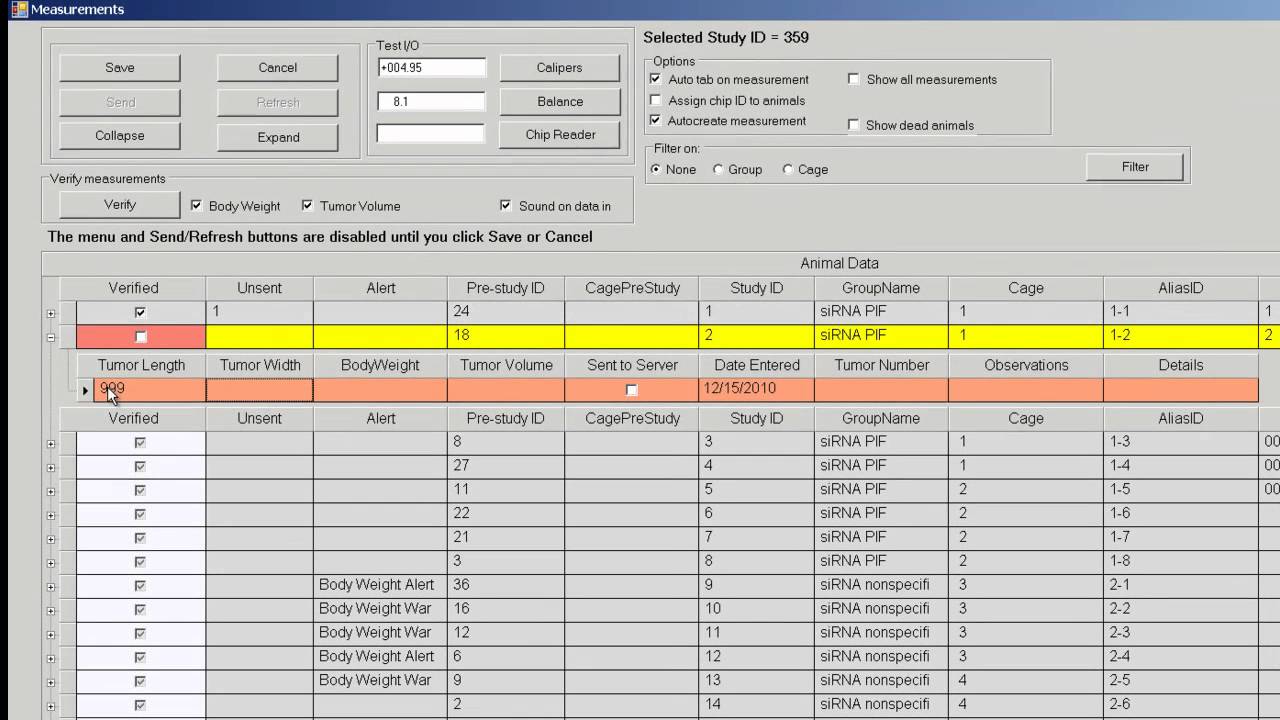Expand the row with AliasID 1-5
This screenshot has height=720, width=1280.
[51, 492]
